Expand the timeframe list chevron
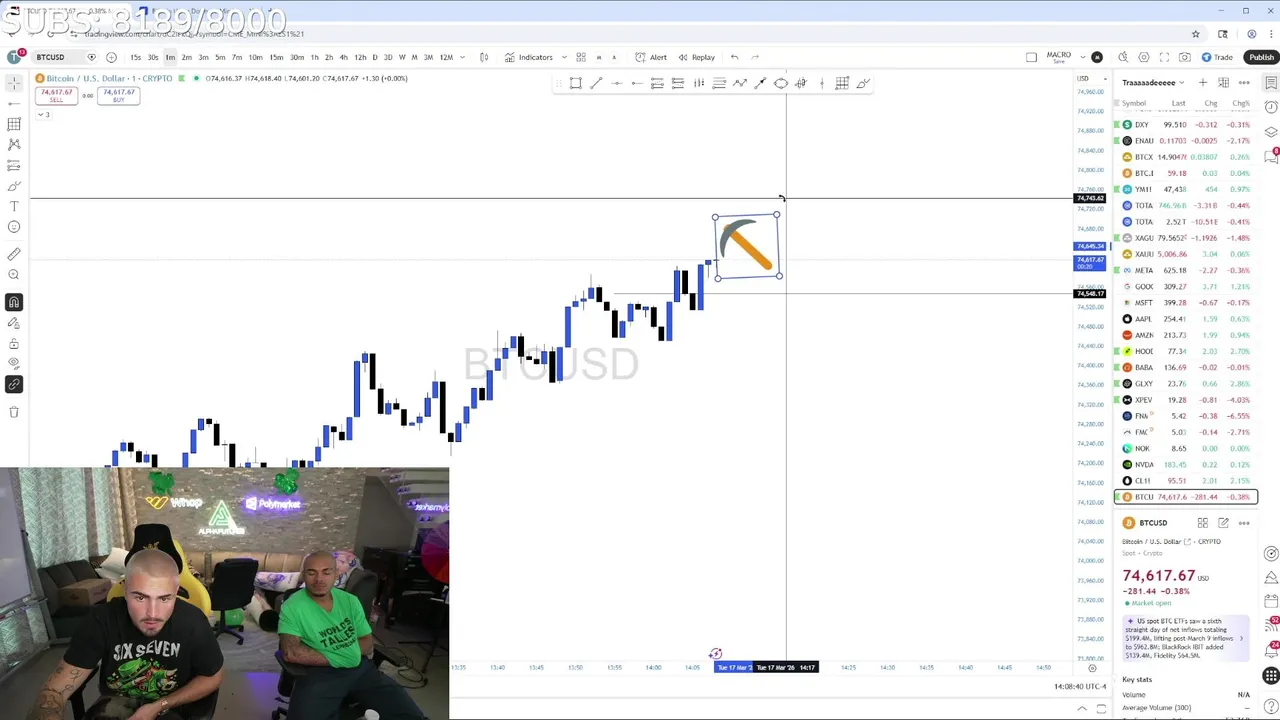This screenshot has height=720, width=1280. (460, 57)
